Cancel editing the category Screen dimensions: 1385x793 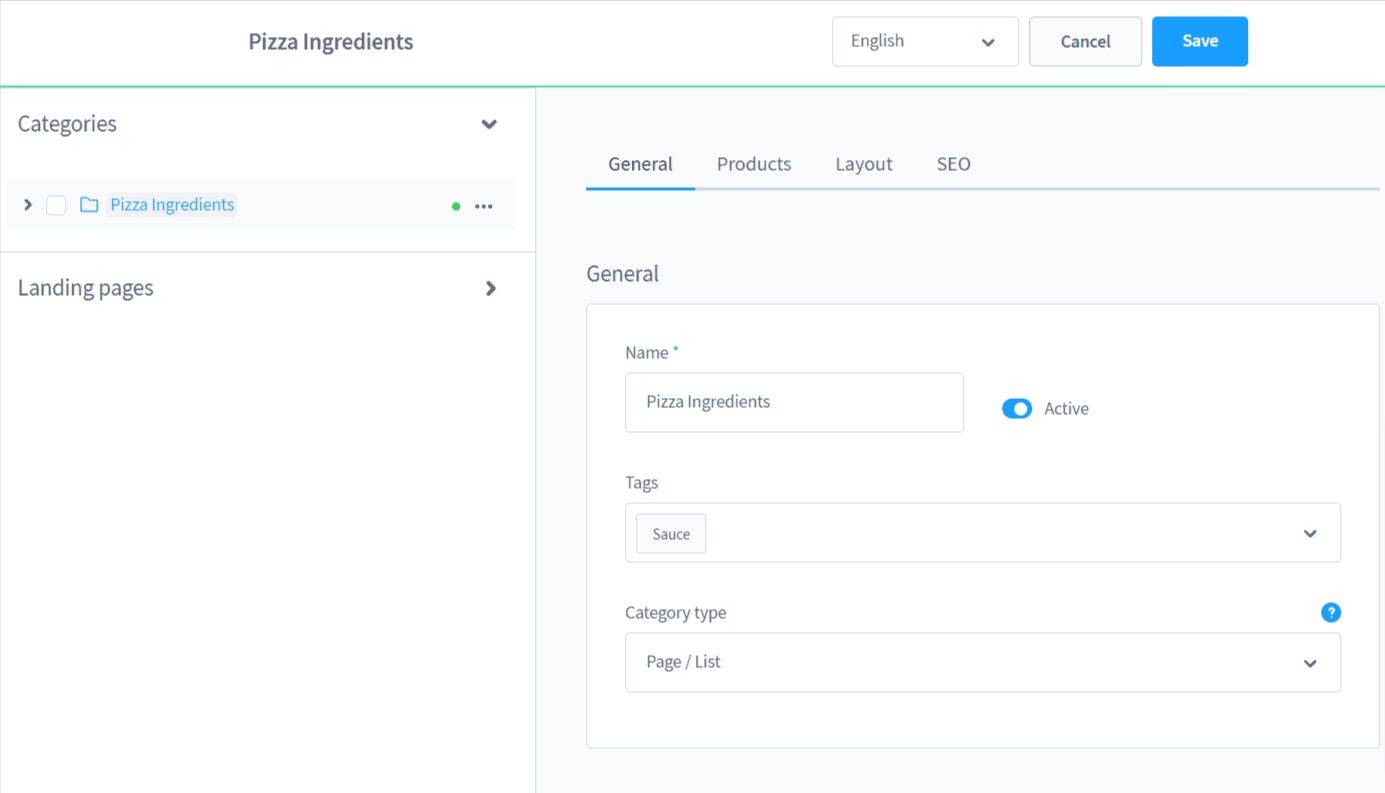click(x=1085, y=41)
